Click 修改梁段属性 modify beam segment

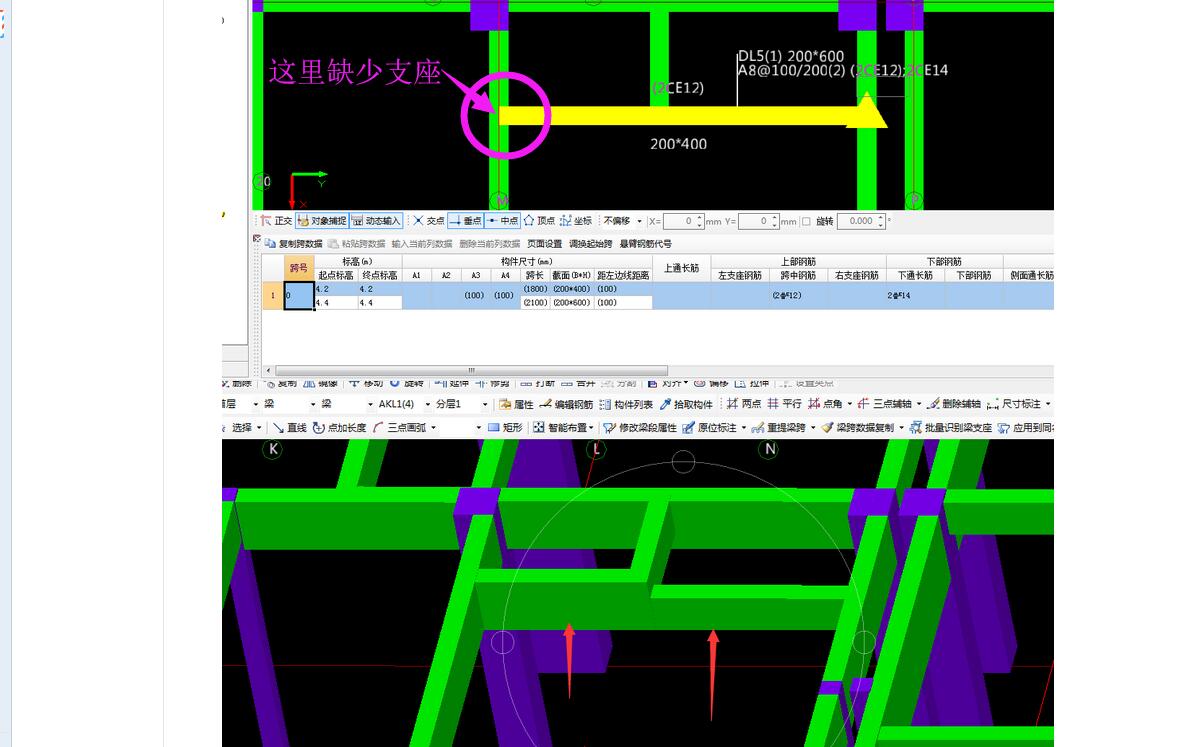click(x=640, y=428)
